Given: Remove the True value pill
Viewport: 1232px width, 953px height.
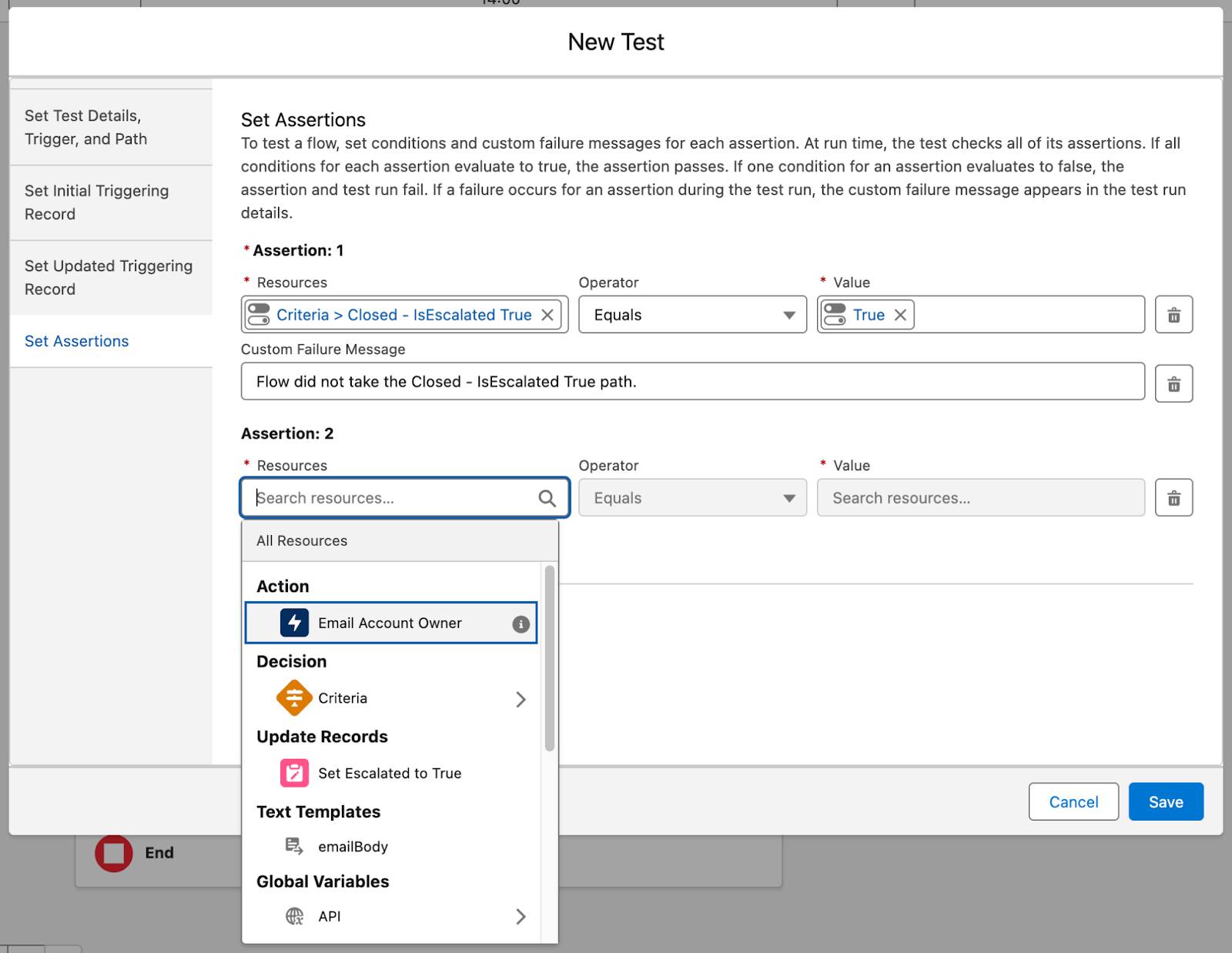Looking at the screenshot, I should pos(900,315).
